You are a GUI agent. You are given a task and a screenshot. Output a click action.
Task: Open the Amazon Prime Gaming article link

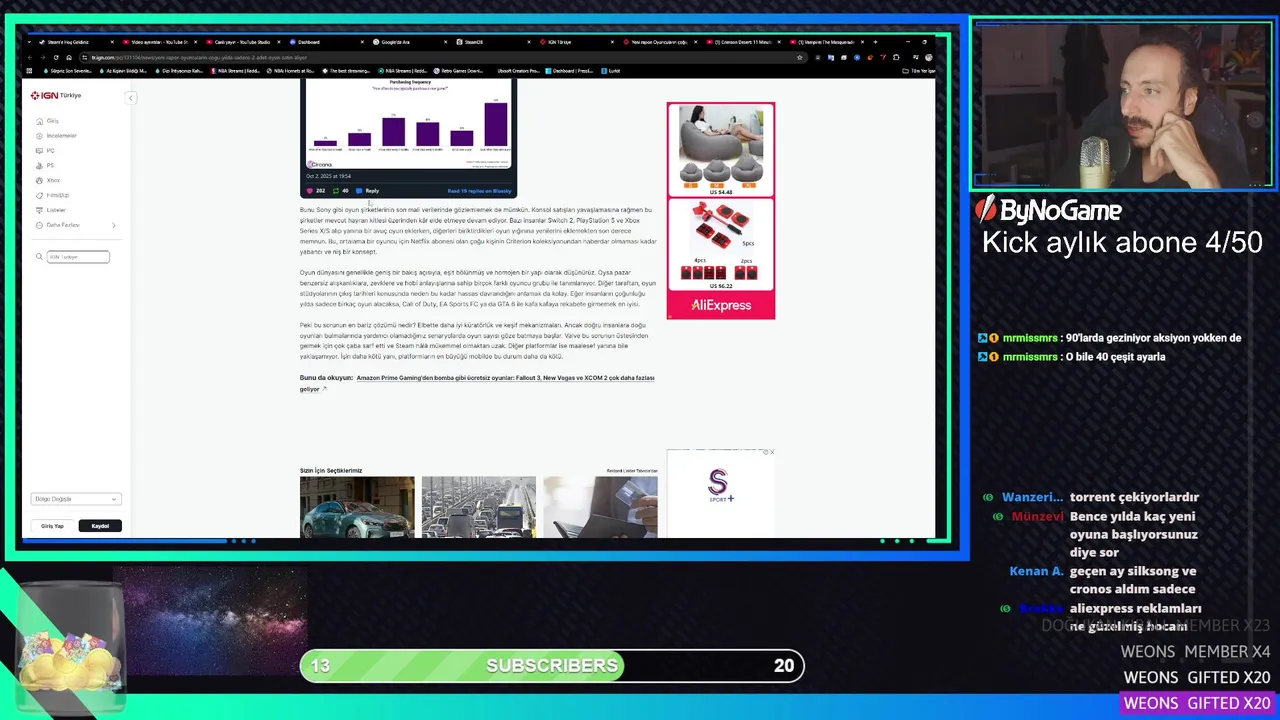(x=477, y=383)
